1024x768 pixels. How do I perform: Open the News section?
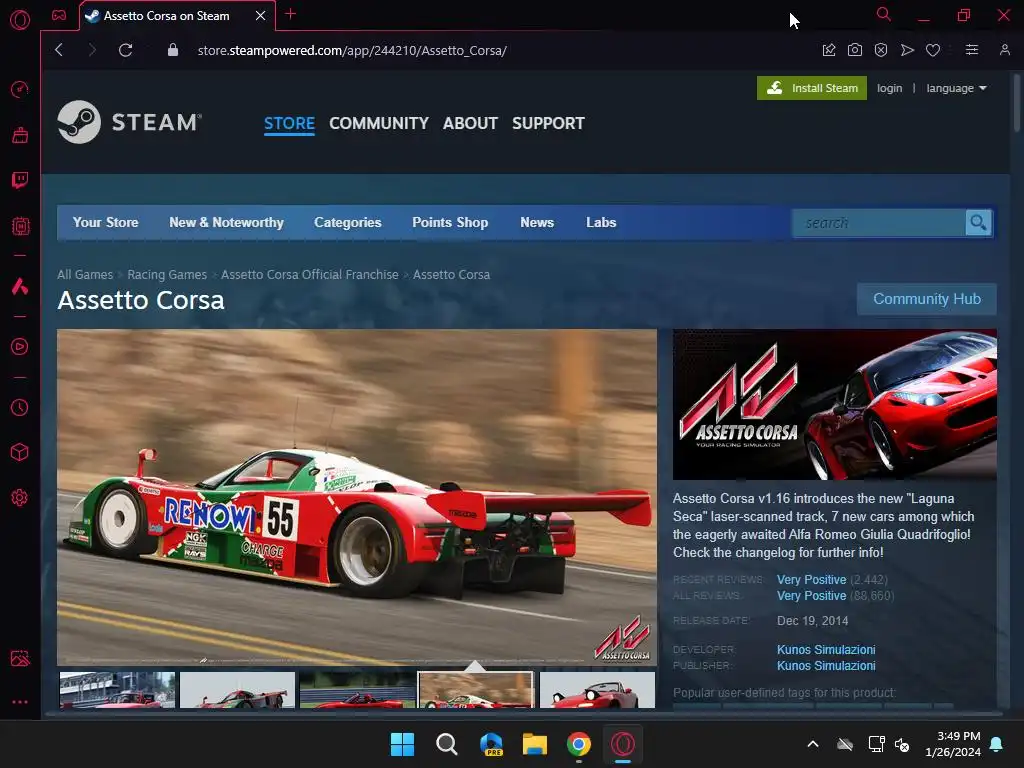pos(537,223)
